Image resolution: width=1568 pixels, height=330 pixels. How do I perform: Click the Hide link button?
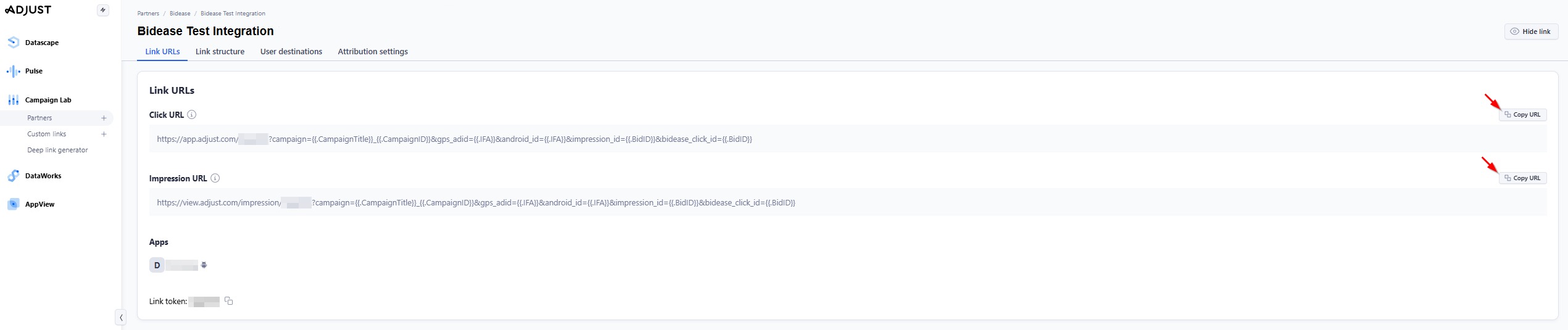pyautogui.click(x=1531, y=31)
